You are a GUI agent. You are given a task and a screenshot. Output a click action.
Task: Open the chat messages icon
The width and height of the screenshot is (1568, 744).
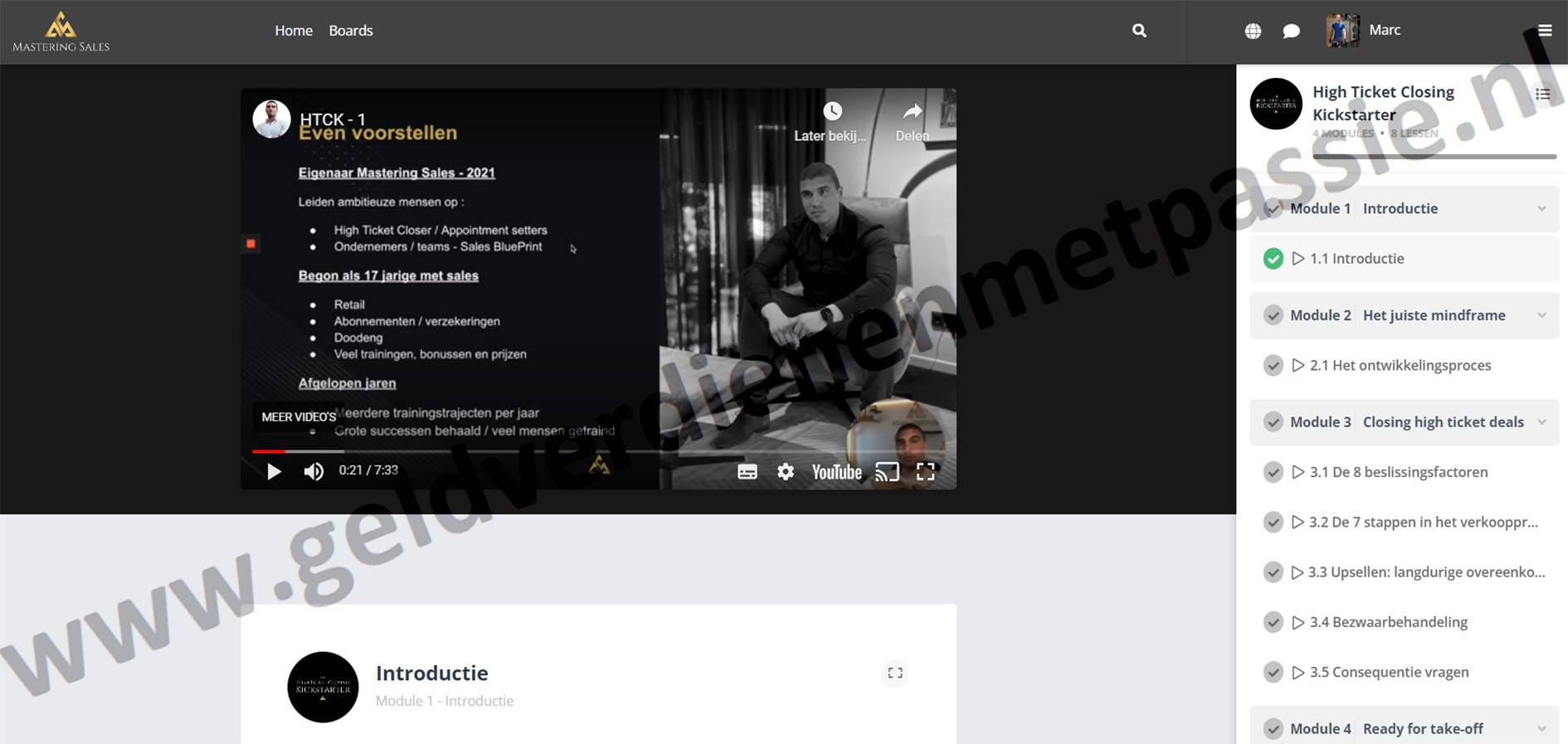[1291, 32]
